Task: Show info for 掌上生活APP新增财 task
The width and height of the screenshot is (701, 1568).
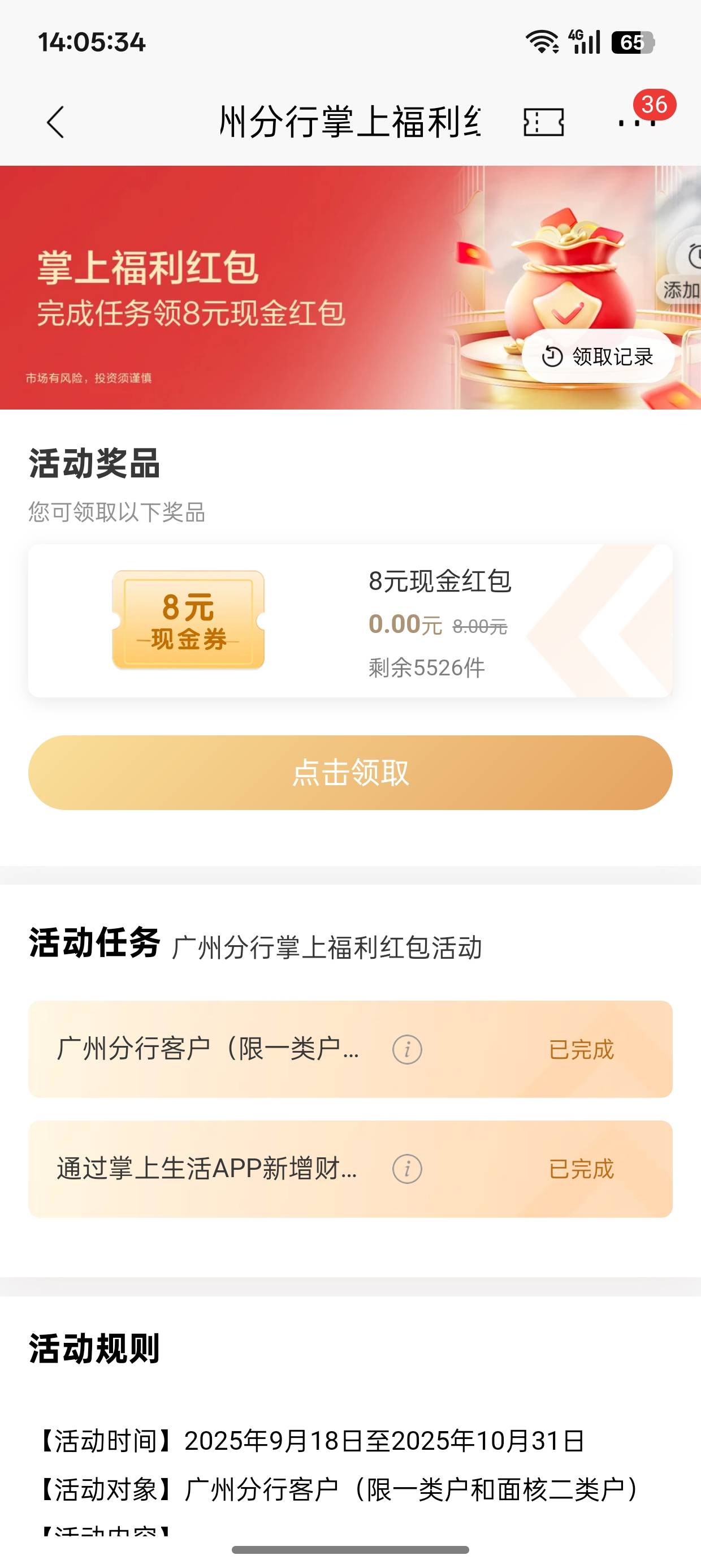Action: [x=407, y=1169]
